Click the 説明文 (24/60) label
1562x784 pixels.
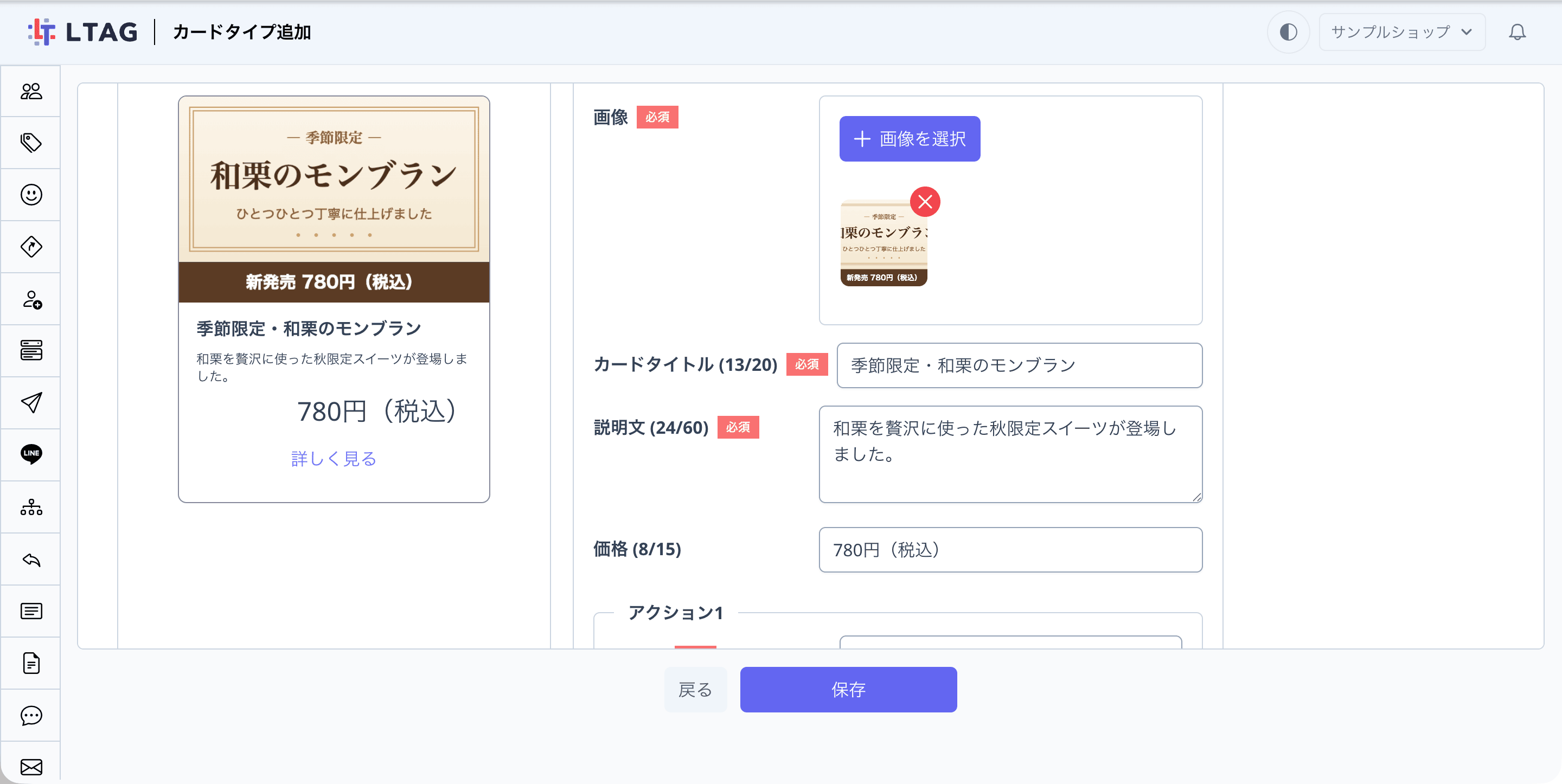(651, 427)
